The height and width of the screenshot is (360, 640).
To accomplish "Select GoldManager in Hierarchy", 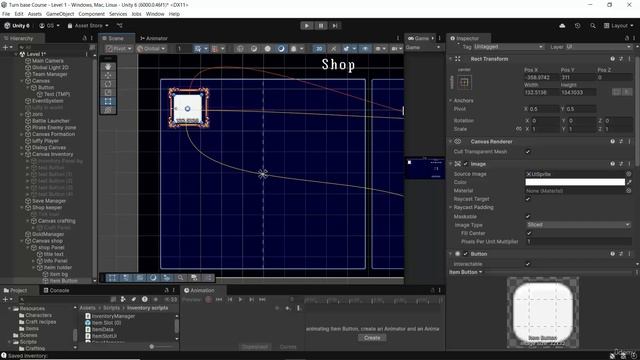I will [x=48, y=234].
